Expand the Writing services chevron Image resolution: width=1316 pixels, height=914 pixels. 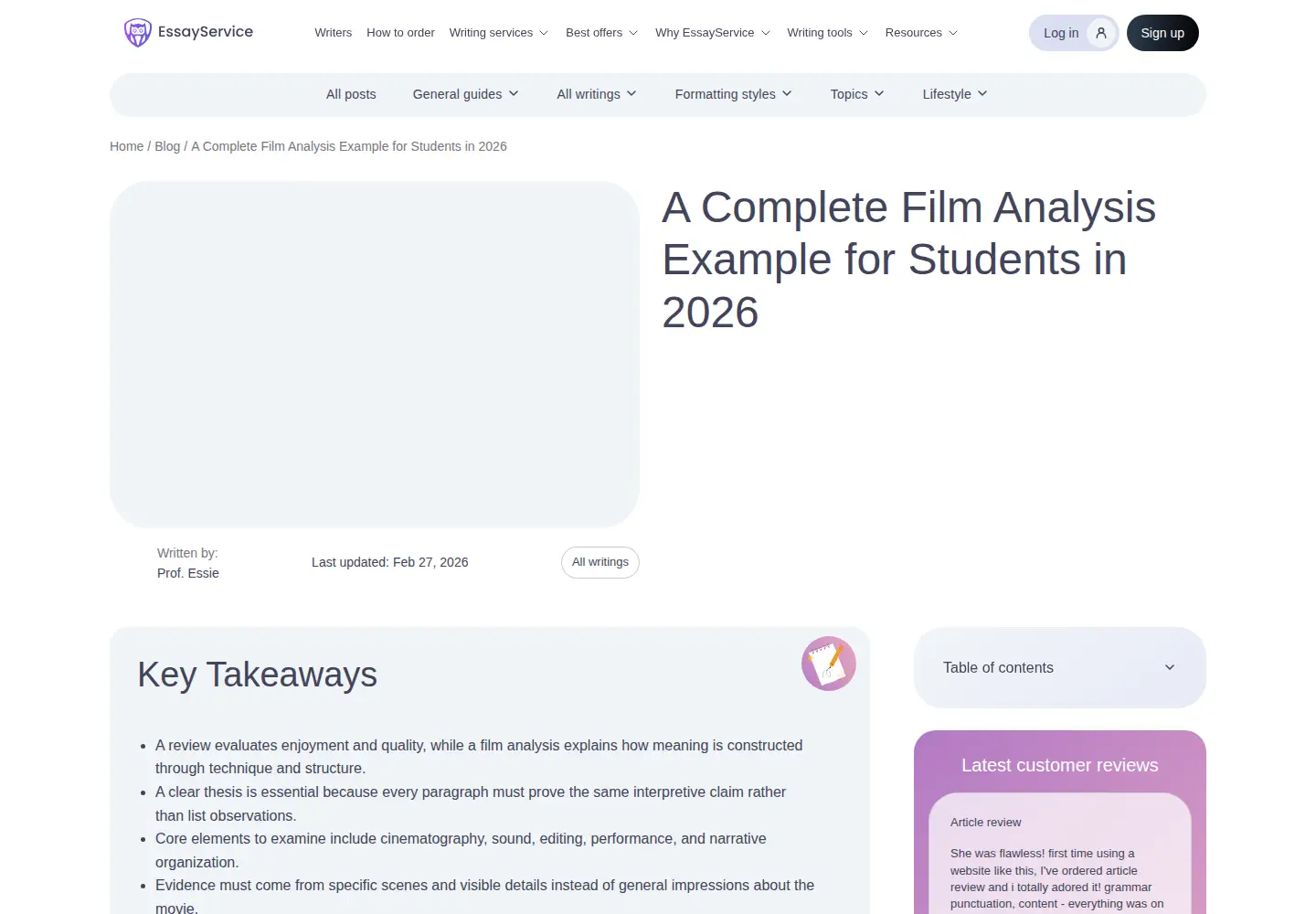tap(544, 33)
